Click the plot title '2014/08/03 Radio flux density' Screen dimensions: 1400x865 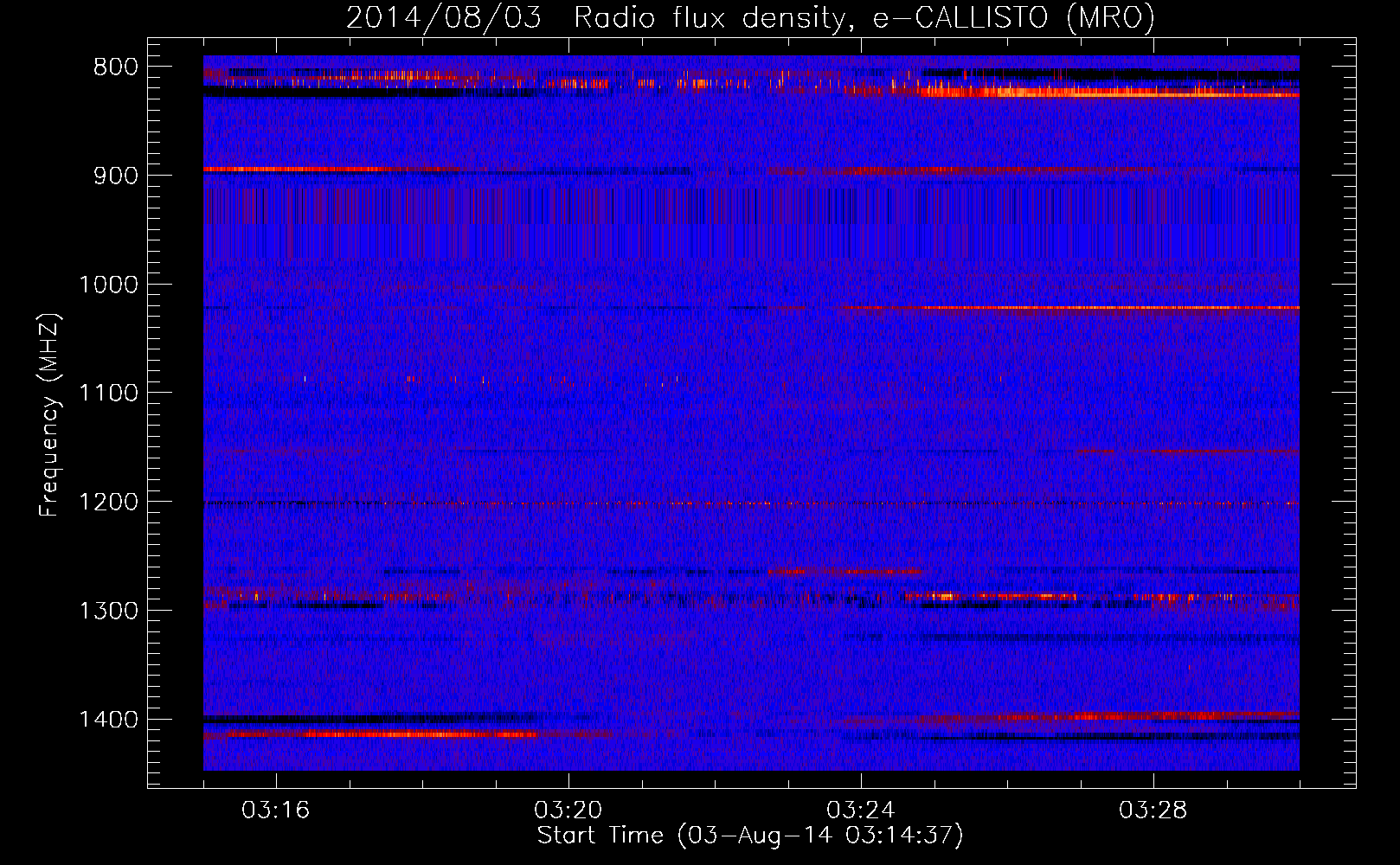tap(750, 17)
